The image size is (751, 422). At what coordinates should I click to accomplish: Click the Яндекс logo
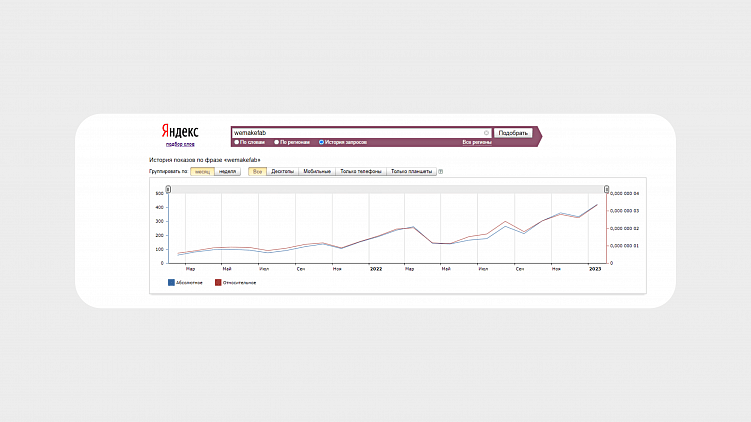coord(180,131)
